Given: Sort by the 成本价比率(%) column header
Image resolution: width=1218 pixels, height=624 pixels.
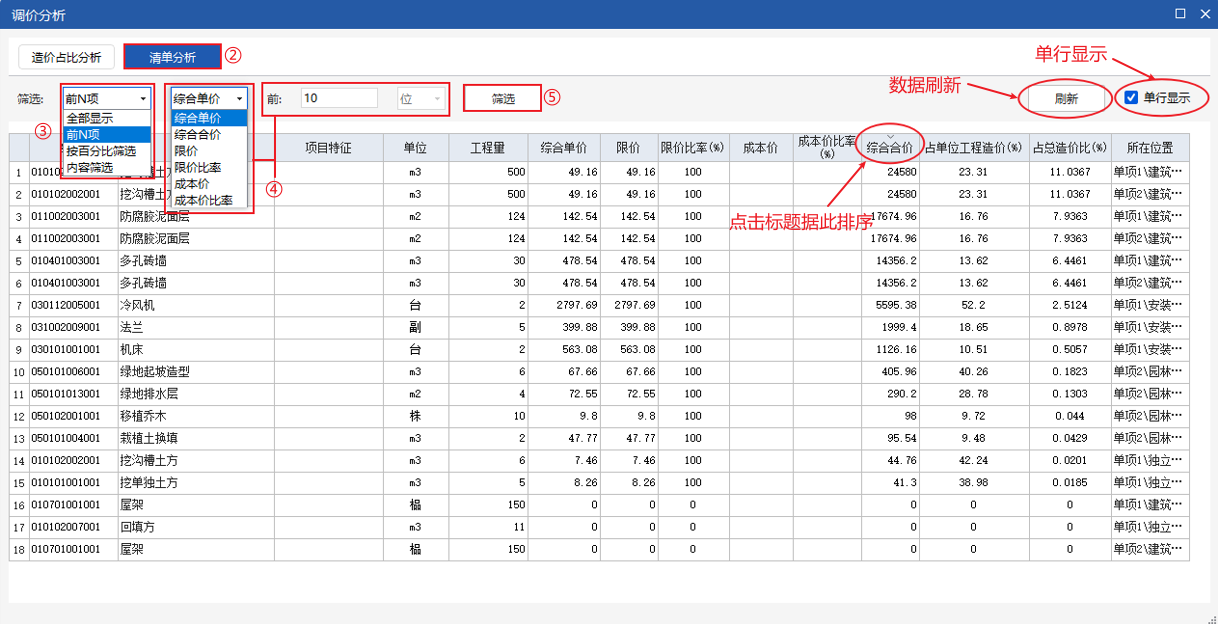Looking at the screenshot, I should 827,148.
